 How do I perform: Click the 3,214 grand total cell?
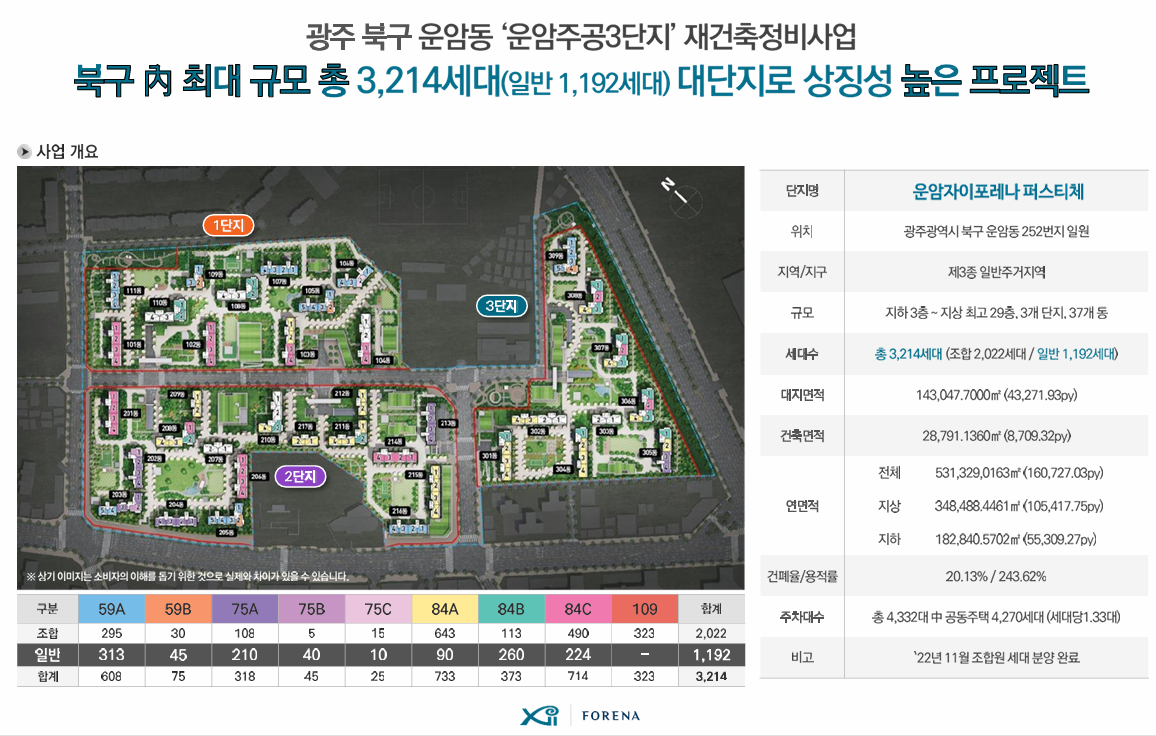[711, 676]
